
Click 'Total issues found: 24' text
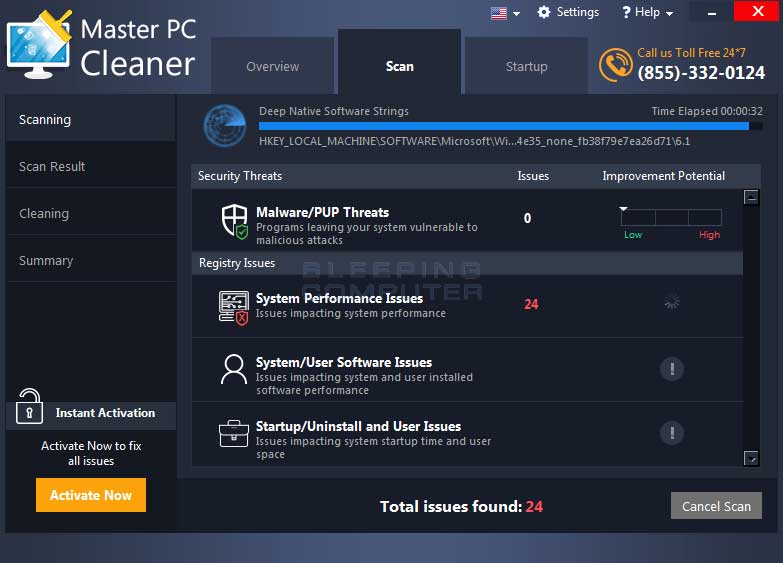point(461,507)
